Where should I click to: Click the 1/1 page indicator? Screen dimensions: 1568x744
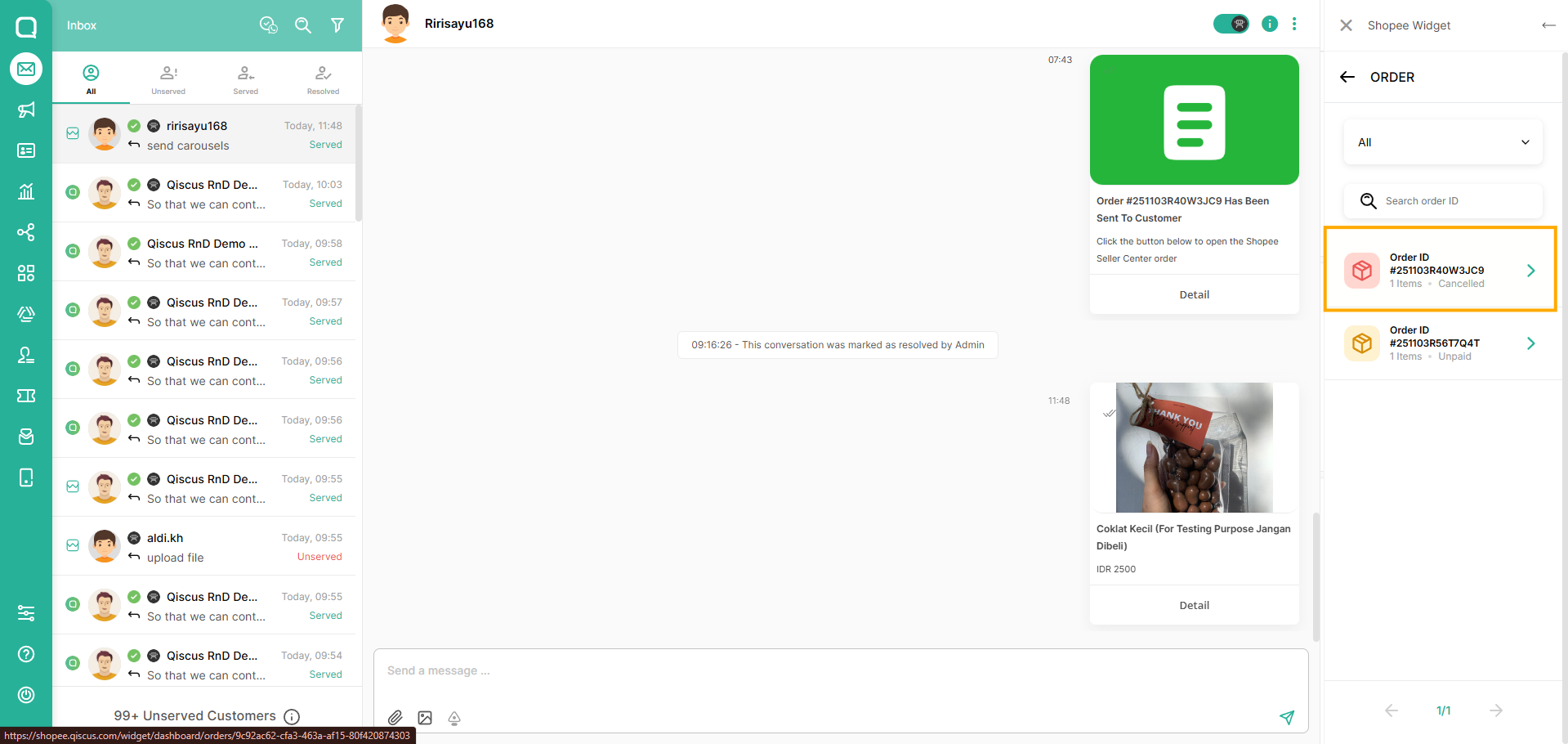coord(1444,710)
